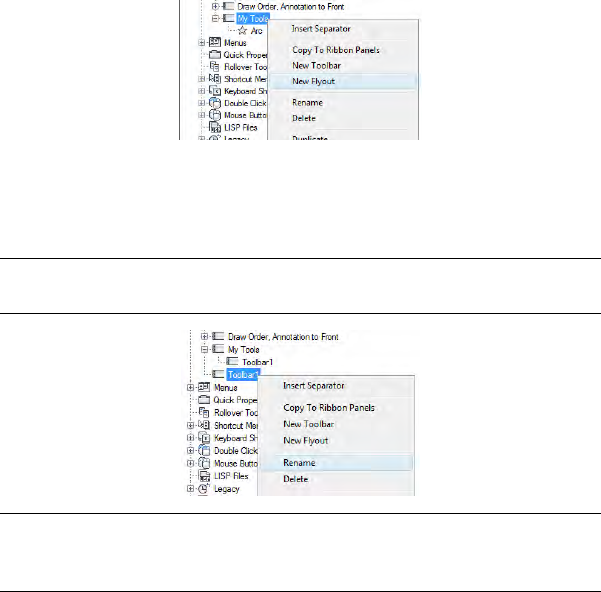Screen dimensions: 601x592
Task: Select Menus label in lower screenshot
Action: pos(225,387)
